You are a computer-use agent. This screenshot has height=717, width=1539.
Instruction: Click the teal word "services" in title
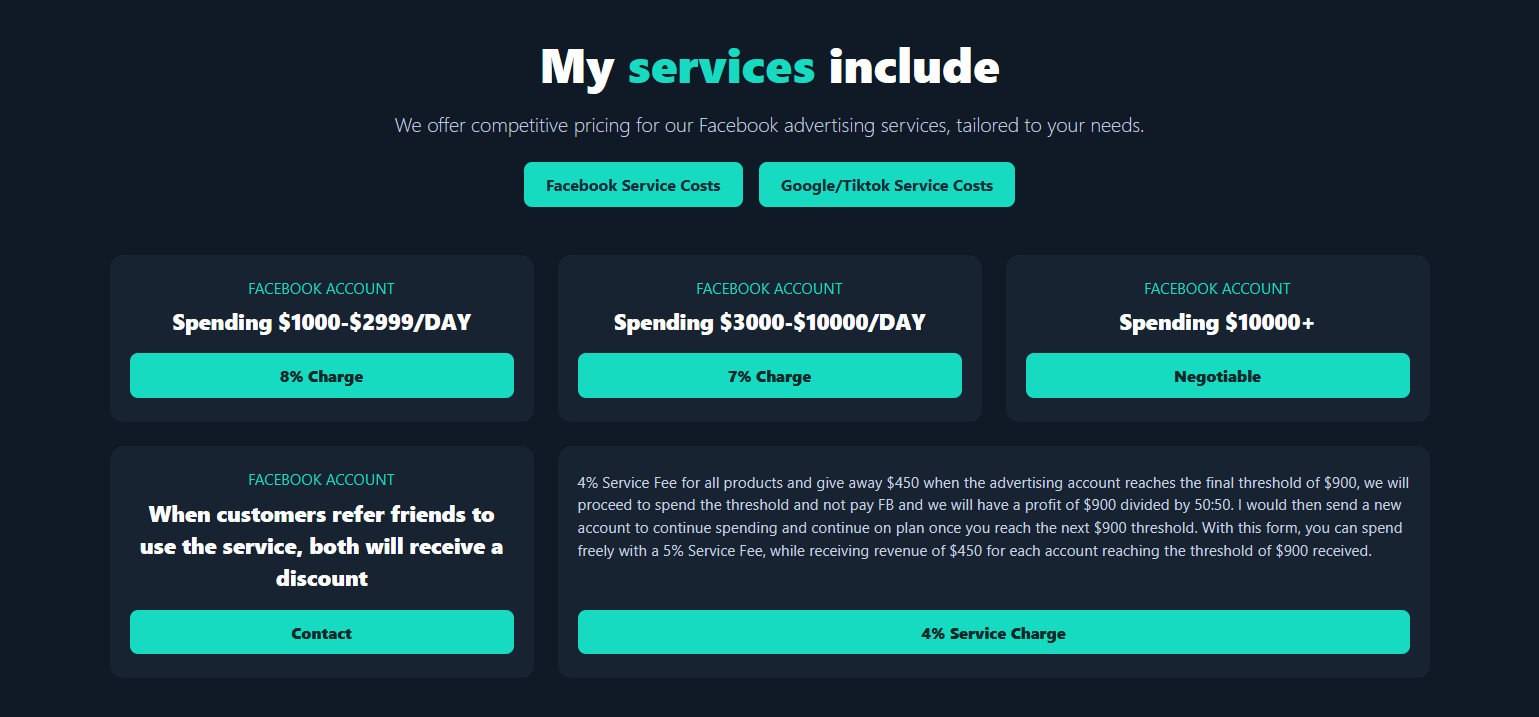point(721,67)
